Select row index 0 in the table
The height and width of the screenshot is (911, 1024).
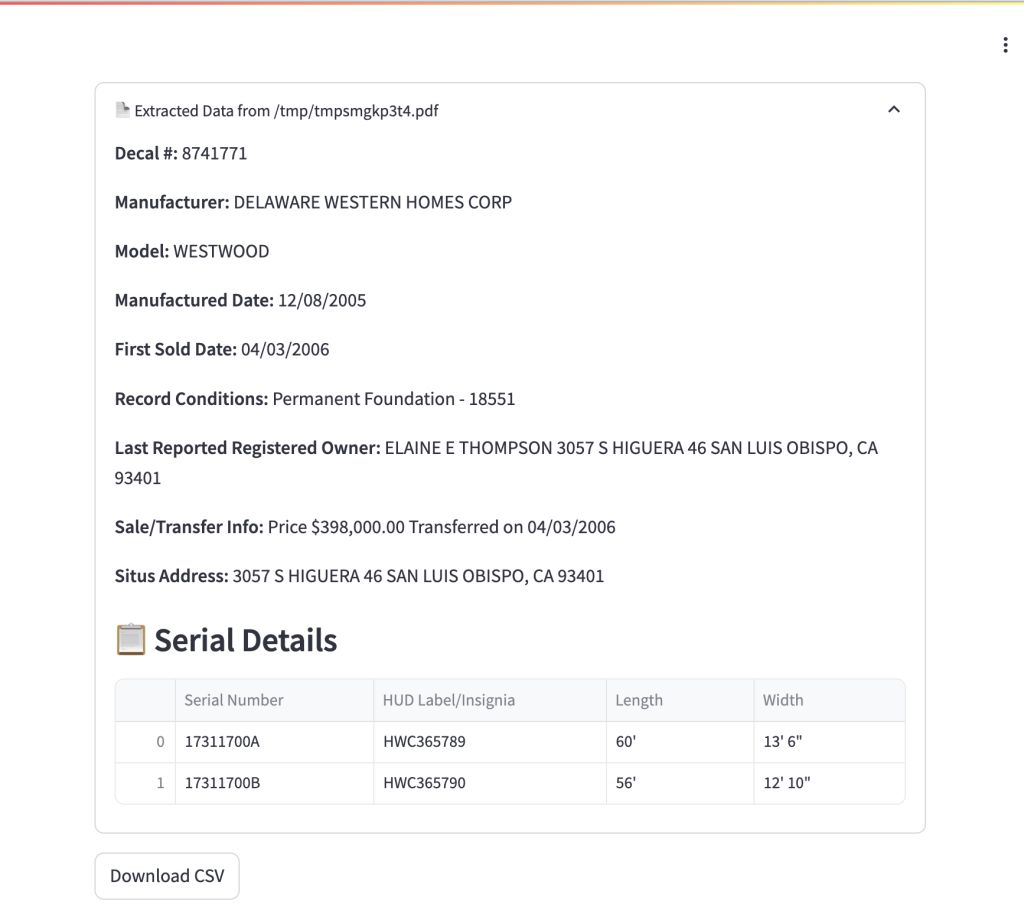(x=160, y=742)
